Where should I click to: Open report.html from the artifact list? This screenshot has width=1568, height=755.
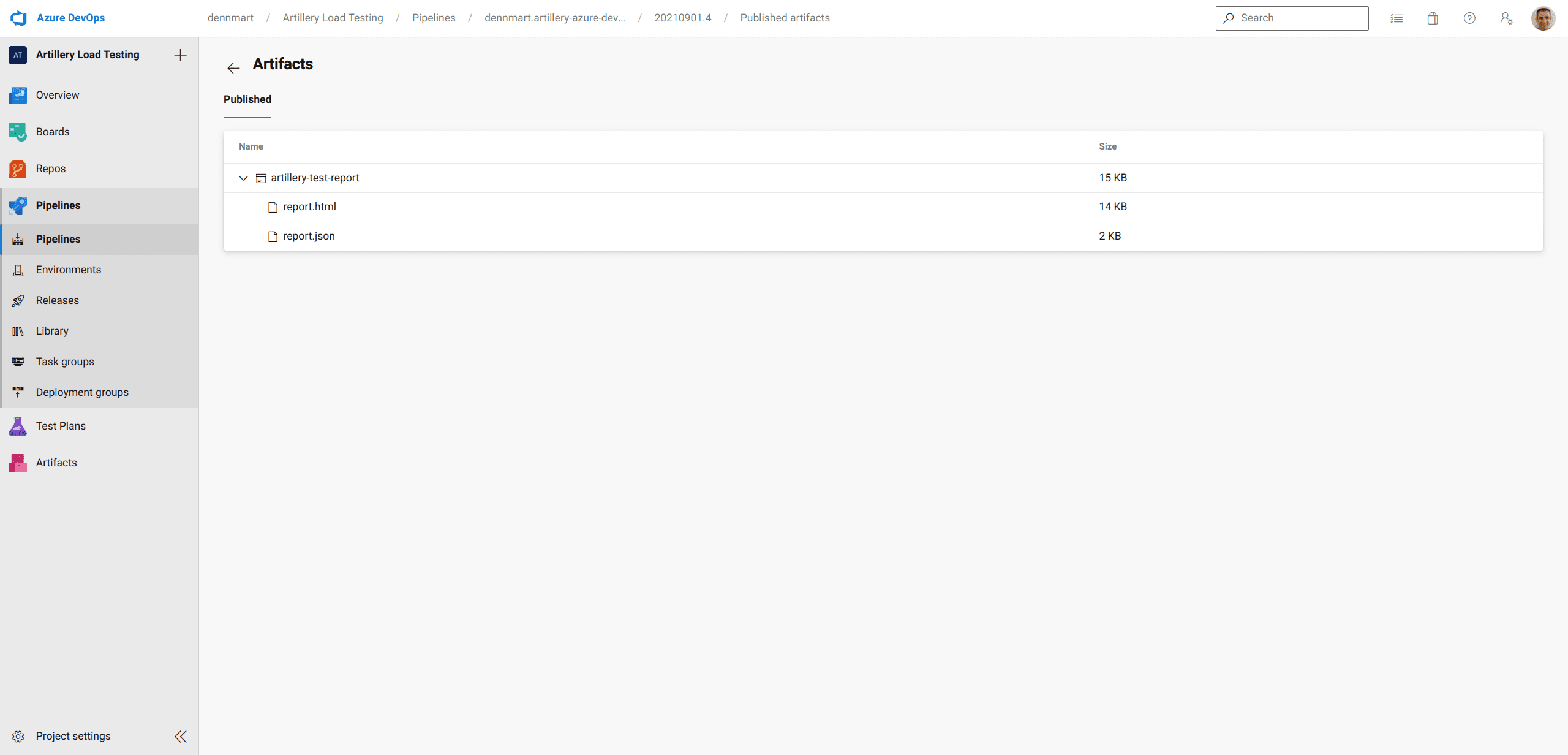(309, 207)
